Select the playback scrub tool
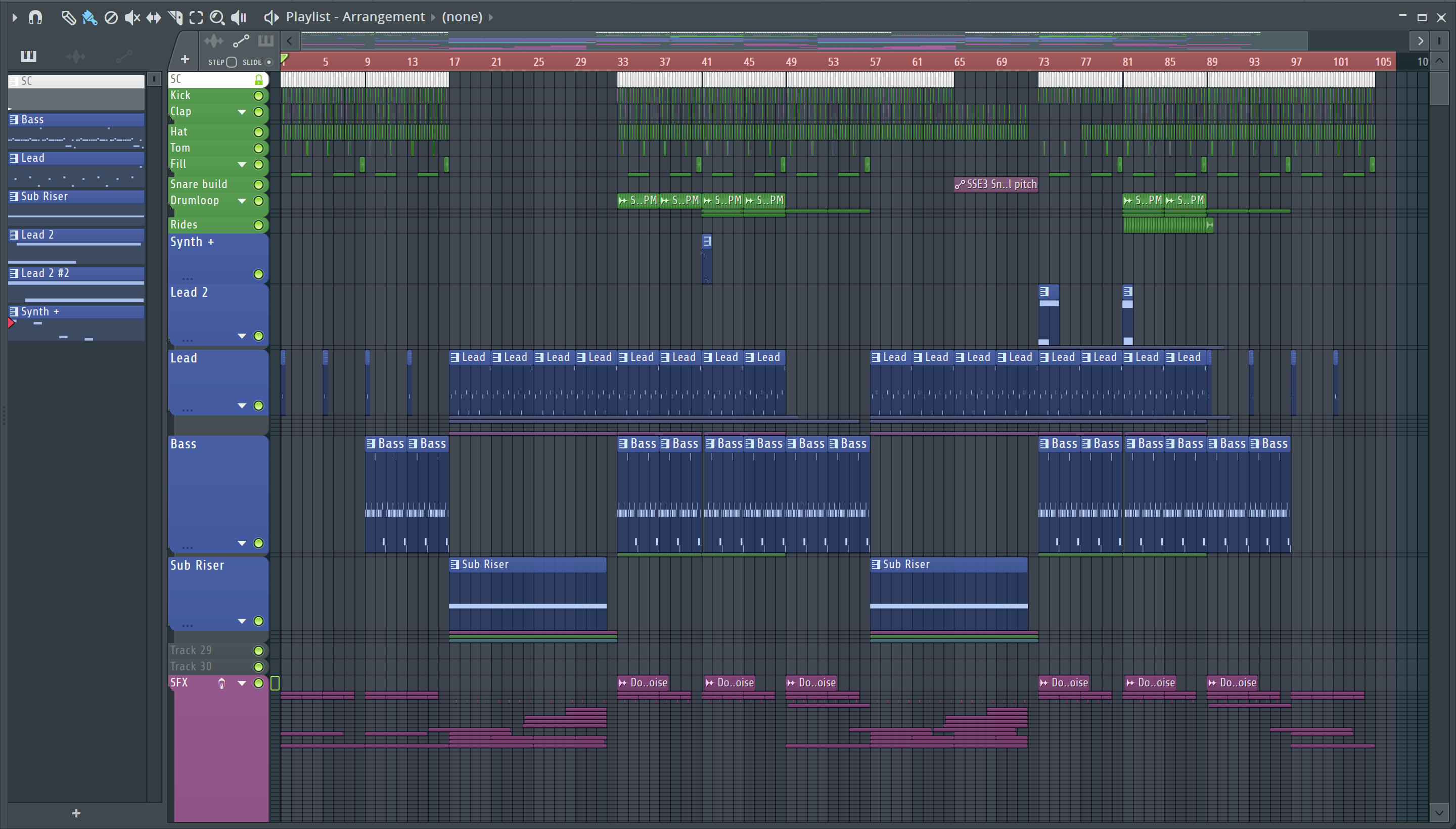Viewport: 1456px width, 829px height. click(239, 18)
